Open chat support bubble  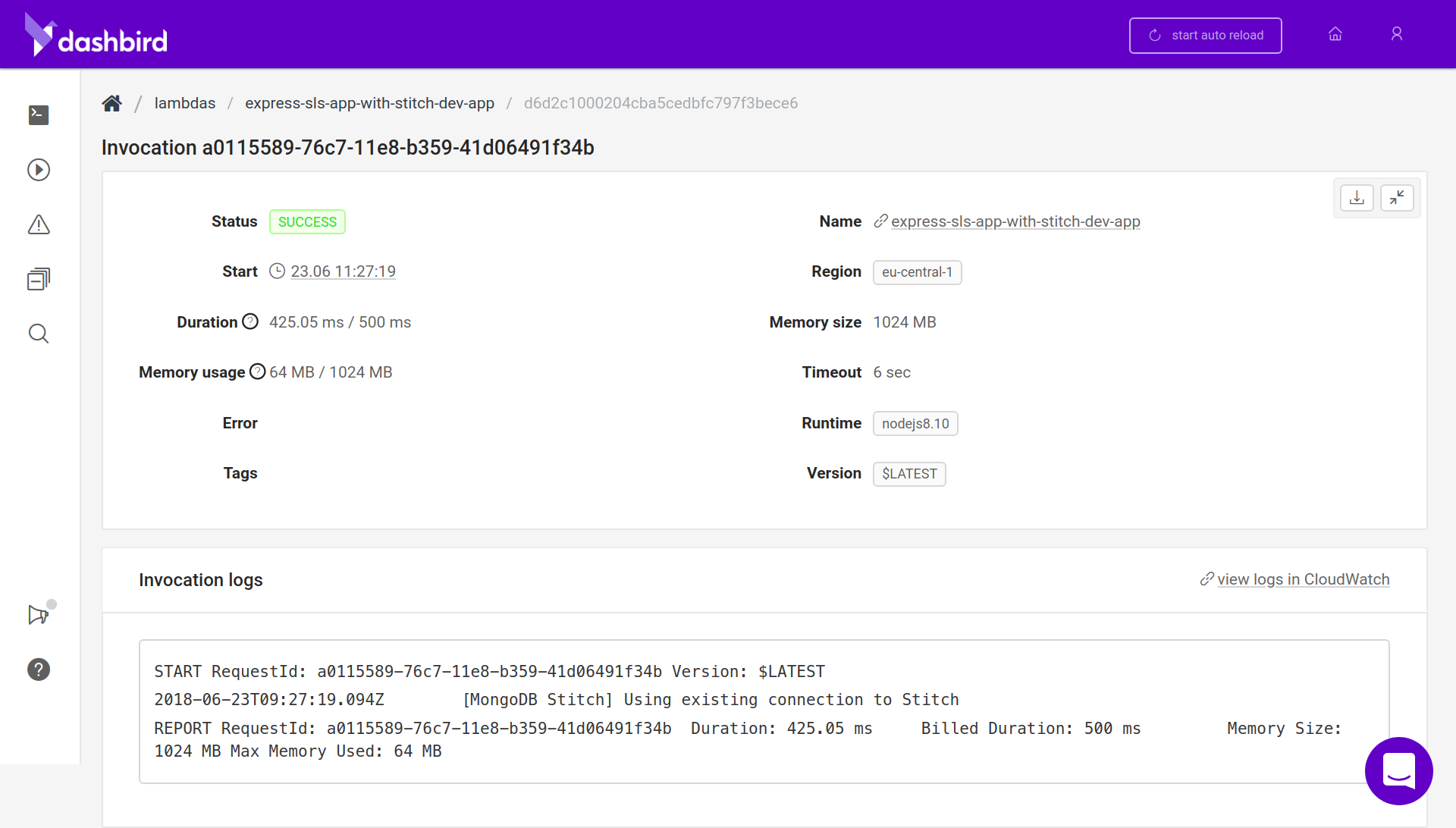pyautogui.click(x=1398, y=771)
